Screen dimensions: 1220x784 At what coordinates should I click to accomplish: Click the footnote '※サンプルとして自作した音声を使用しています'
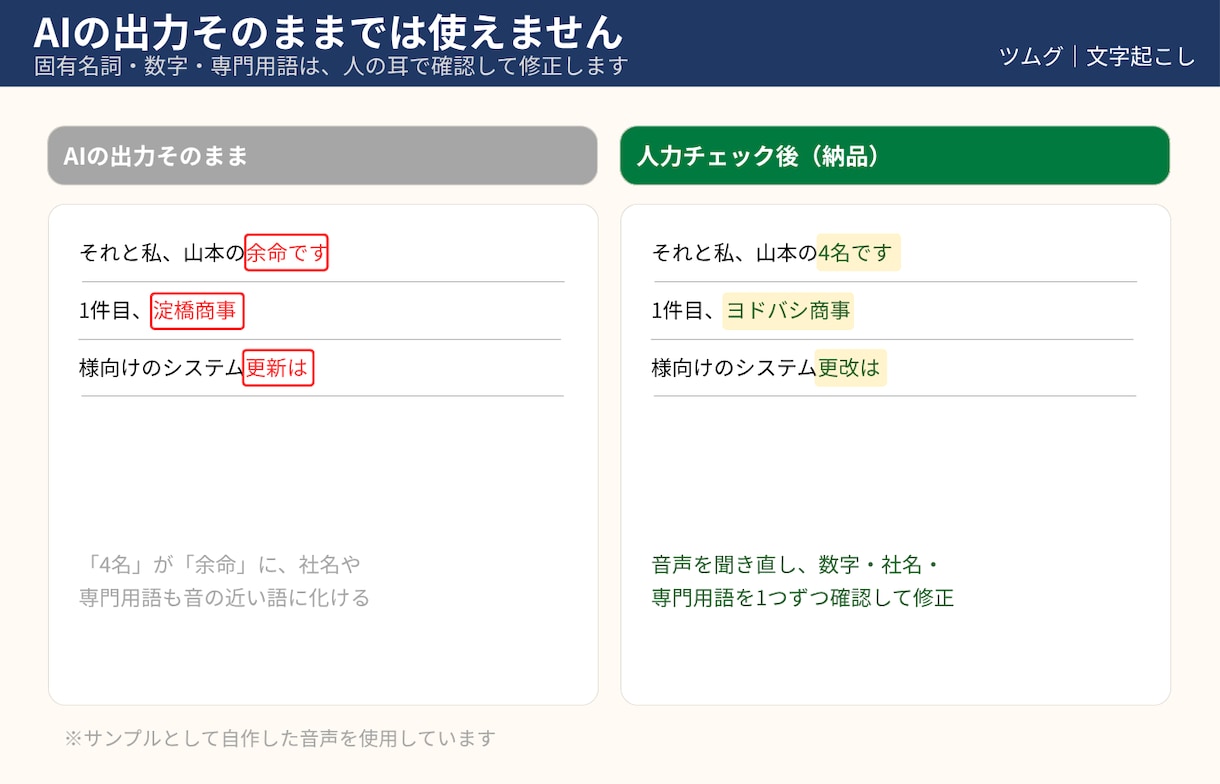(280, 738)
